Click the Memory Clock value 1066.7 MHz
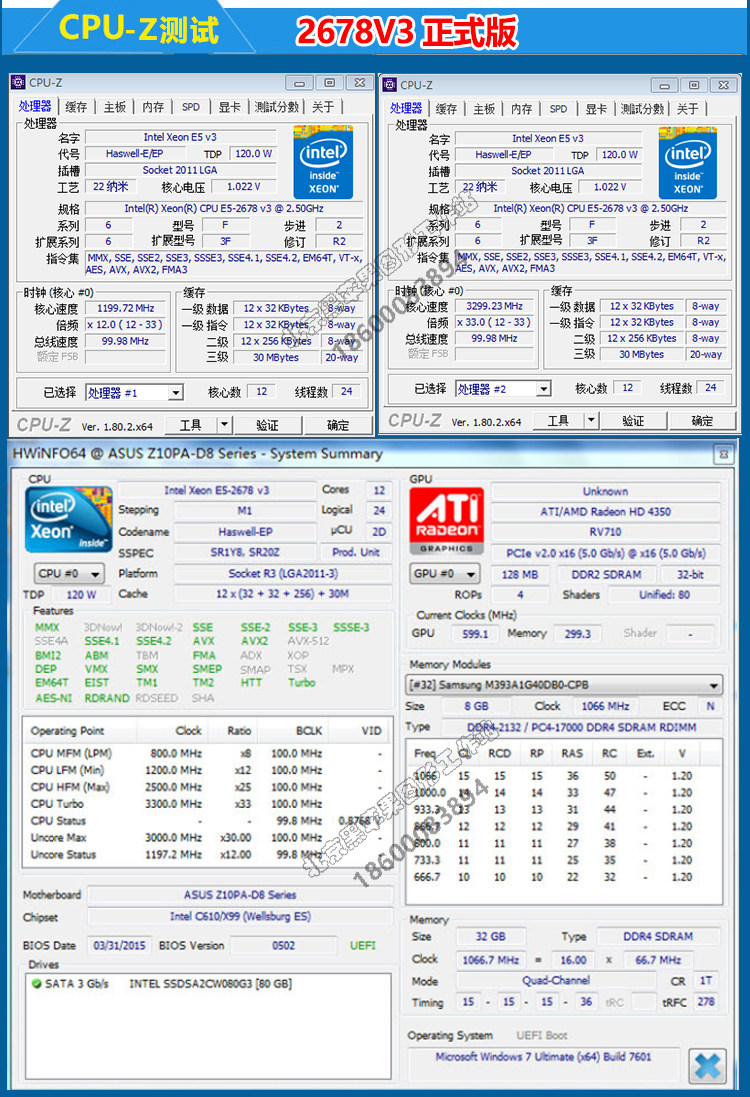The width and height of the screenshot is (750, 1097). 490,960
